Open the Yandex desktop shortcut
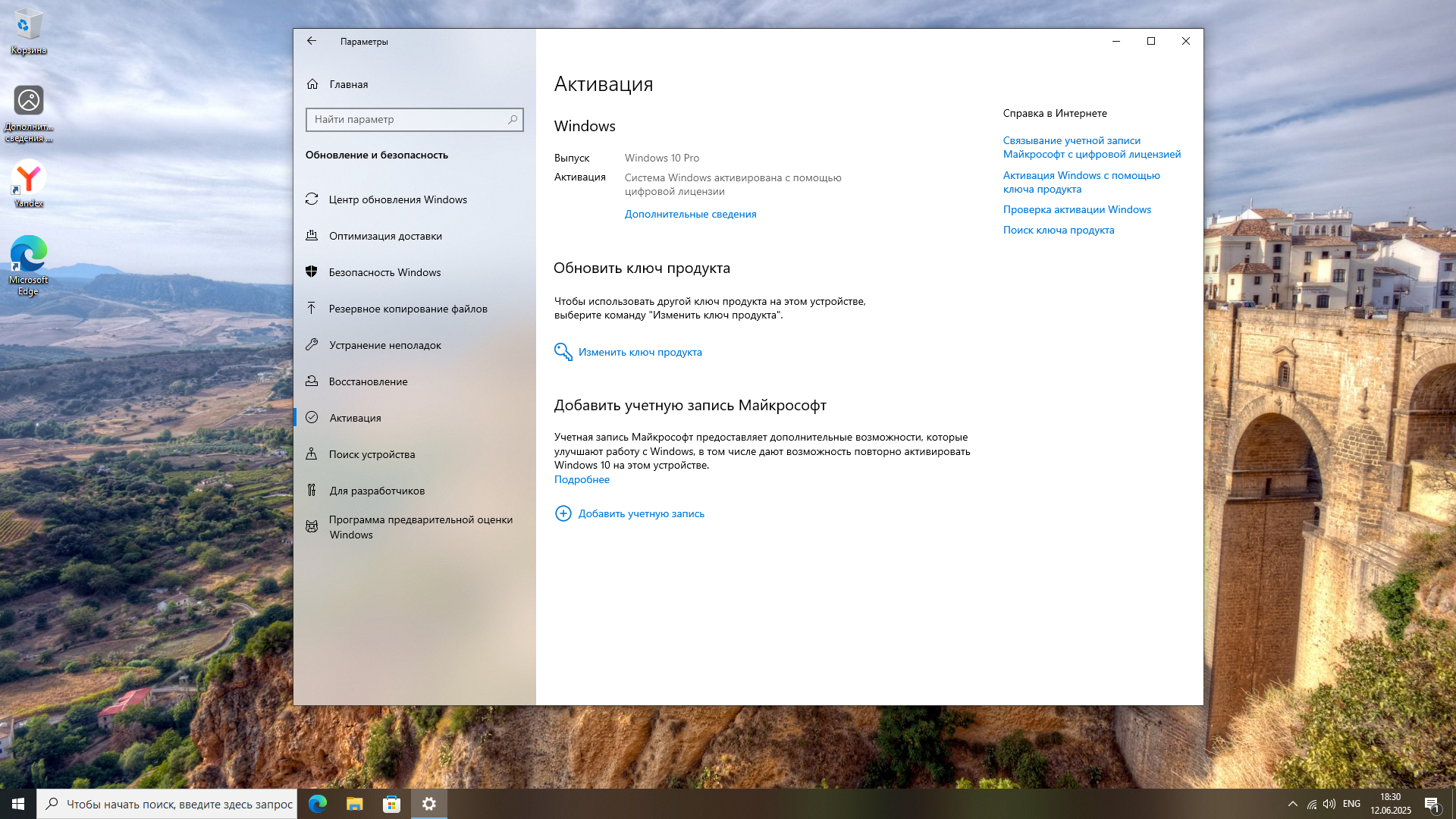 29,183
